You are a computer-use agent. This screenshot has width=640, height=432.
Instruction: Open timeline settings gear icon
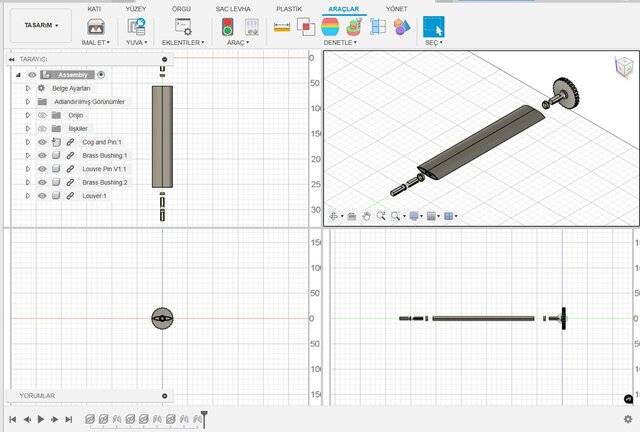coord(627,419)
